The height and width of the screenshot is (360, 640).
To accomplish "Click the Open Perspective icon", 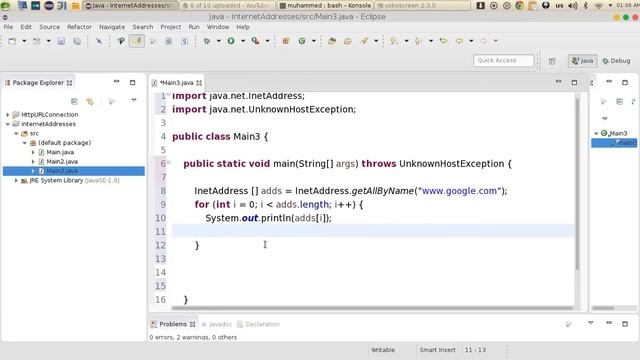I will click(552, 61).
